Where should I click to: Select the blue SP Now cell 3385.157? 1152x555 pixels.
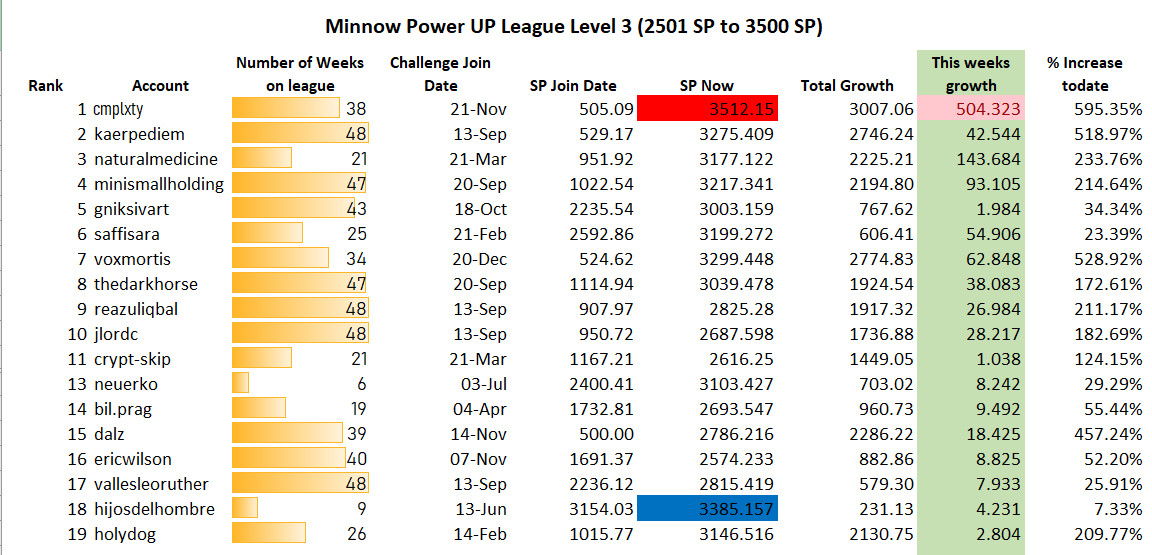pos(708,508)
